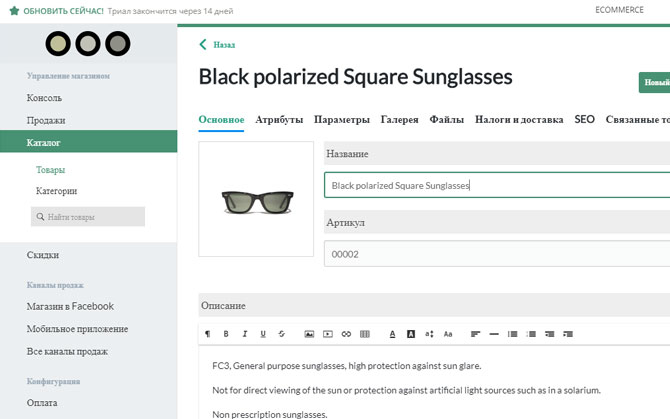Apply underline in the description toolbar
670x419 pixels.
[x=263, y=333]
